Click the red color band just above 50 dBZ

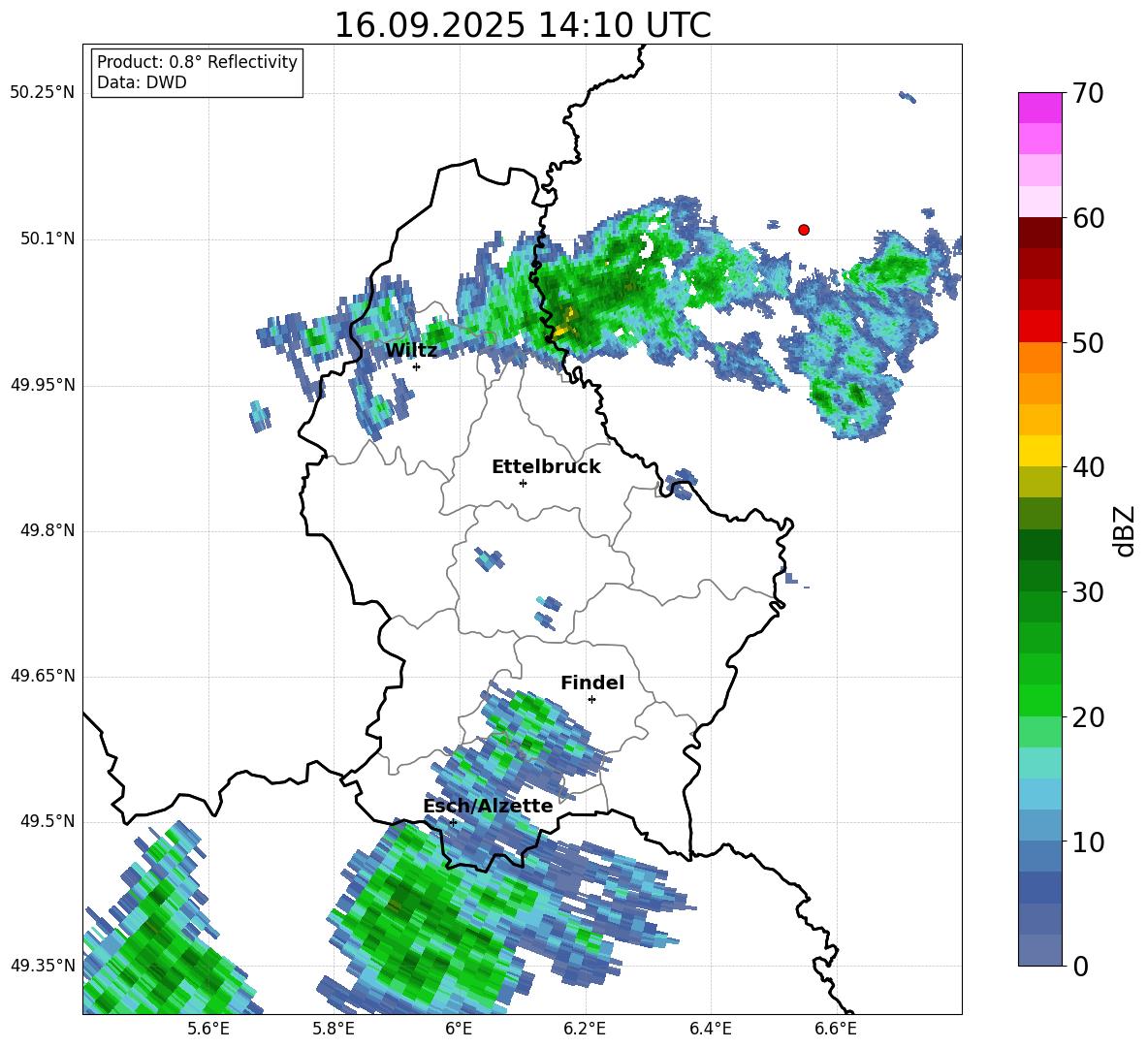click(x=1039, y=327)
